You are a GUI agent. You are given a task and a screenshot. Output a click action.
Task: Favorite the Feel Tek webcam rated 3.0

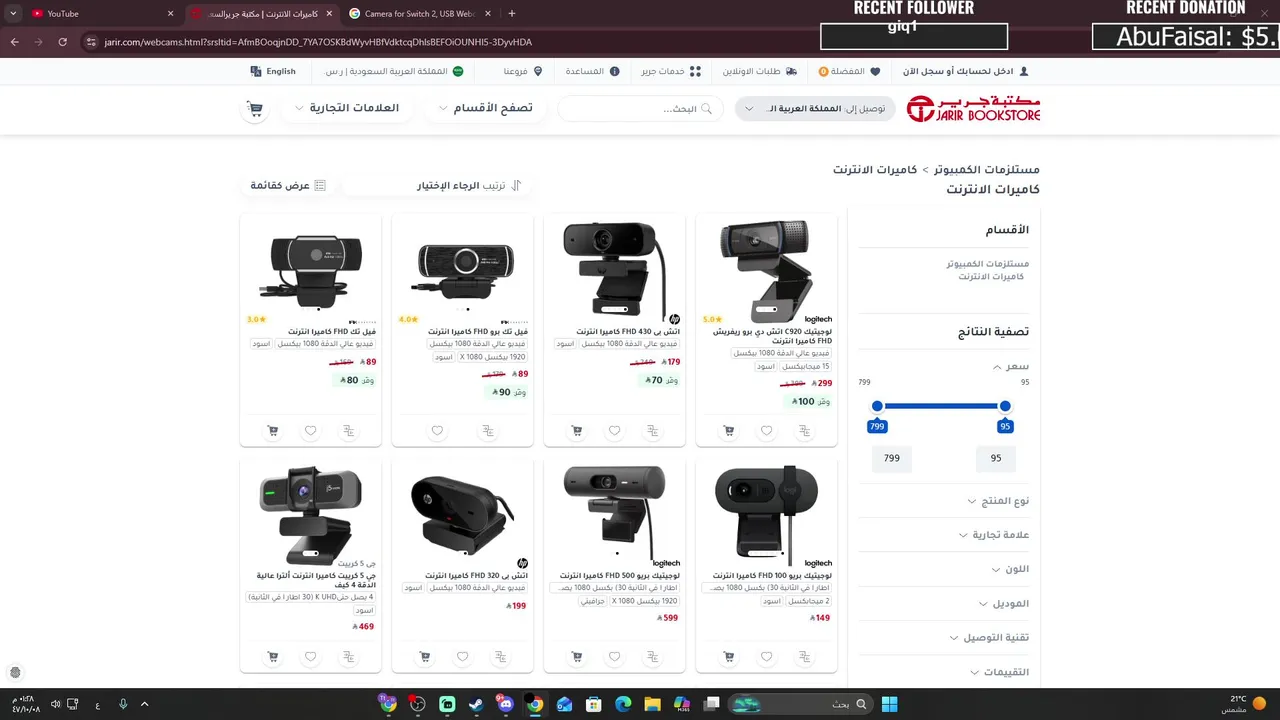310,431
